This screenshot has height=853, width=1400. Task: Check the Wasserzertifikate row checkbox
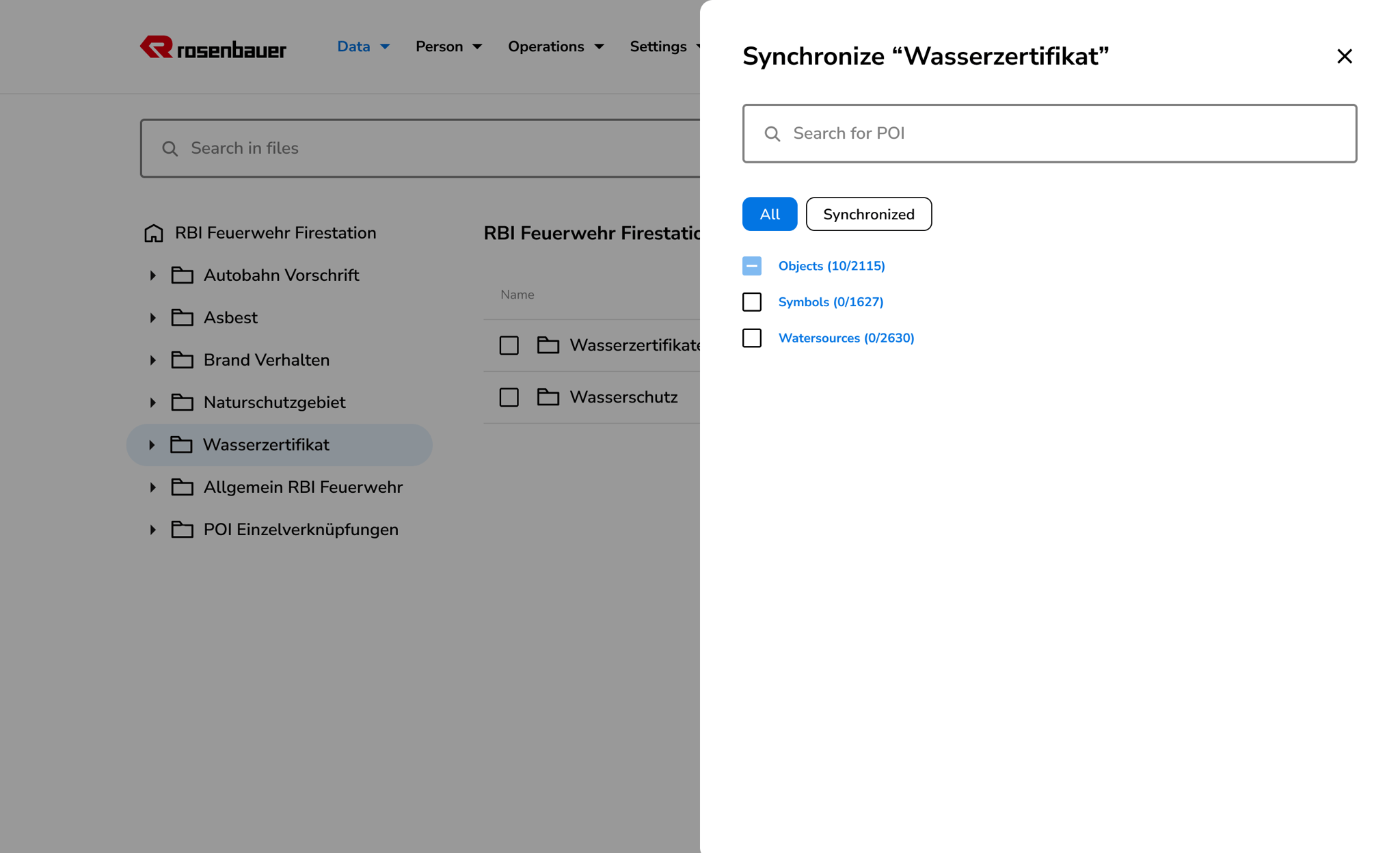coord(509,345)
